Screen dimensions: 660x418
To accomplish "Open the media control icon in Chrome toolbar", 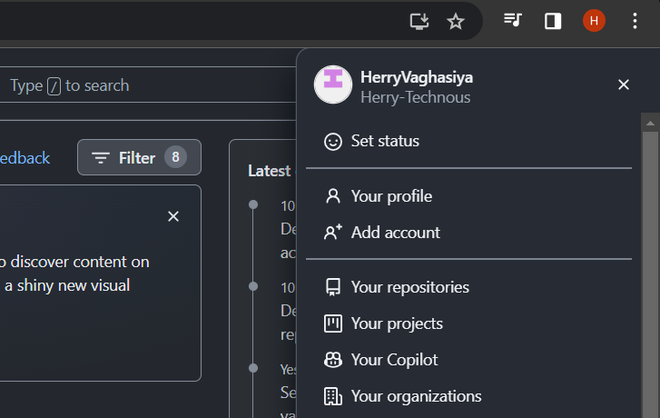I will 513,21.
